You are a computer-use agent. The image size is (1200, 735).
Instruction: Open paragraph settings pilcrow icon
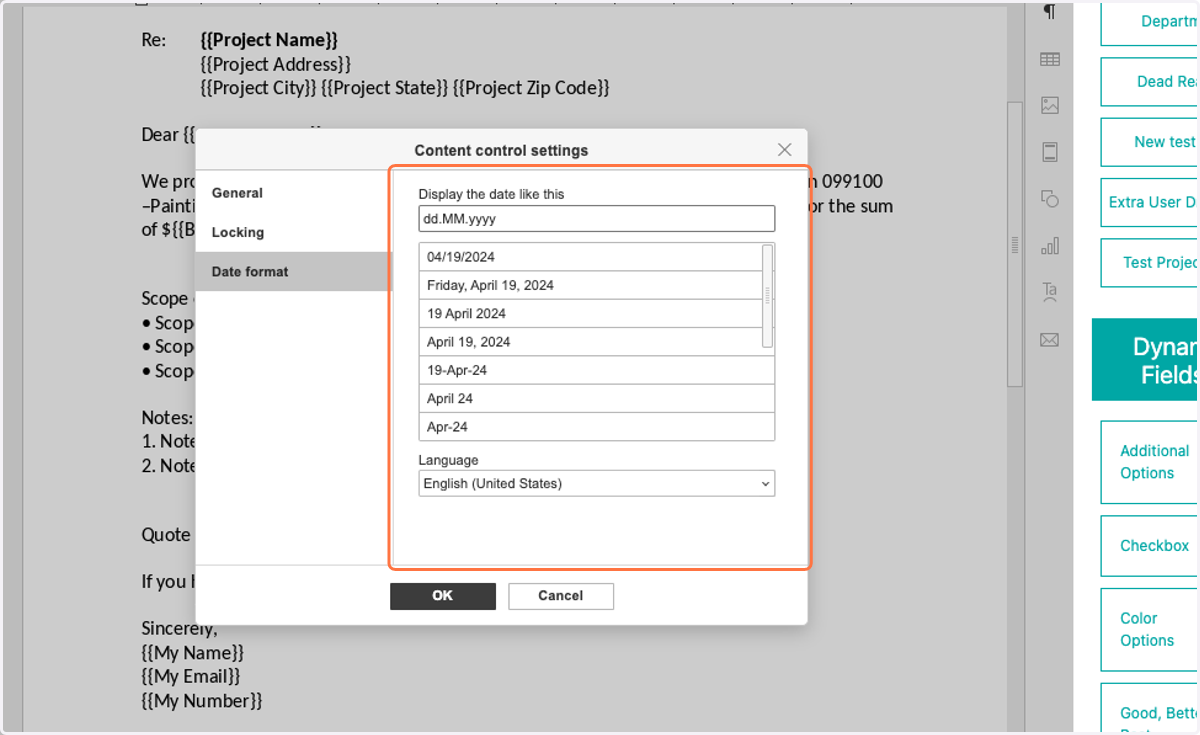pyautogui.click(x=1049, y=12)
